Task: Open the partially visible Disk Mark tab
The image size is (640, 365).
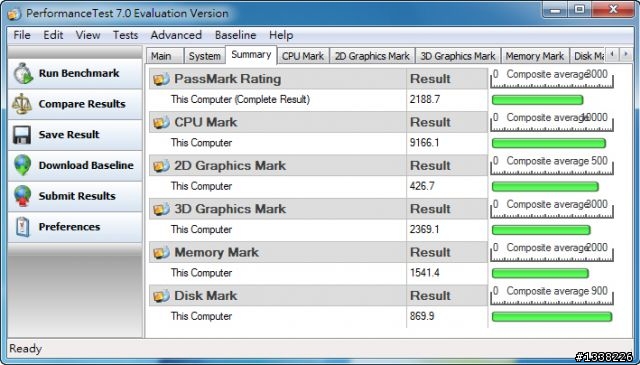Action: pyautogui.click(x=588, y=56)
